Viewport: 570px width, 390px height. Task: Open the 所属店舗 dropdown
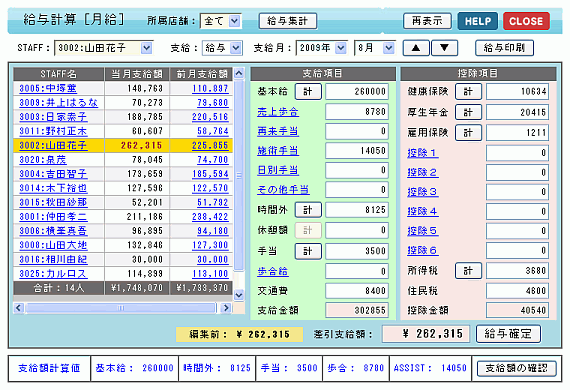pos(234,21)
